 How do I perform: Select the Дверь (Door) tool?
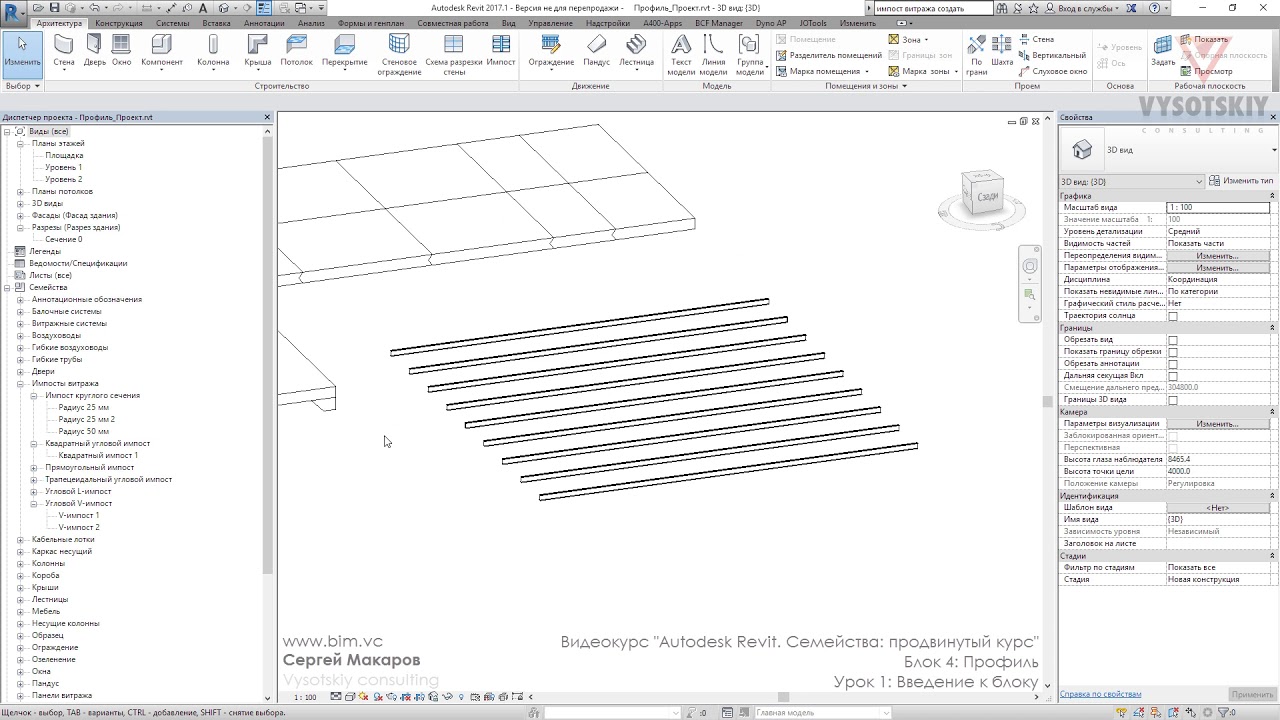click(x=94, y=51)
